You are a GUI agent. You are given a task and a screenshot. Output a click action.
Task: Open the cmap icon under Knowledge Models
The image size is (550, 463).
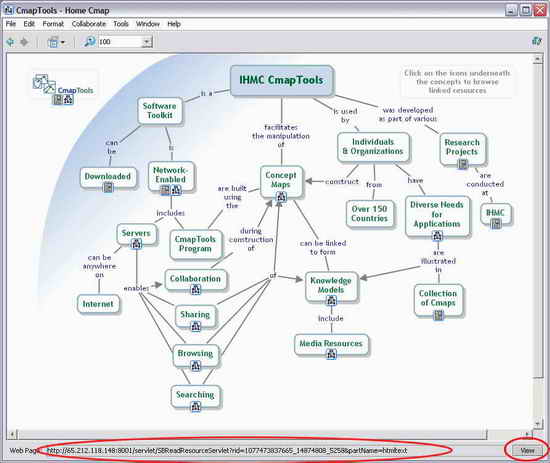[x=331, y=301]
